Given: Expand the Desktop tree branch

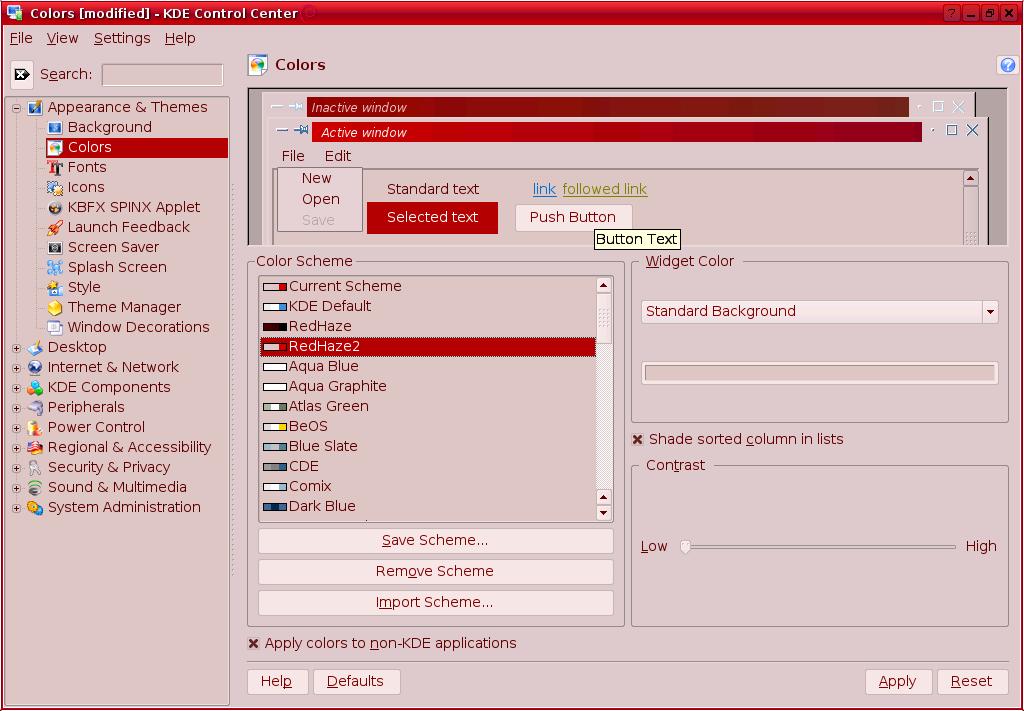Looking at the screenshot, I should pyautogui.click(x=16, y=348).
